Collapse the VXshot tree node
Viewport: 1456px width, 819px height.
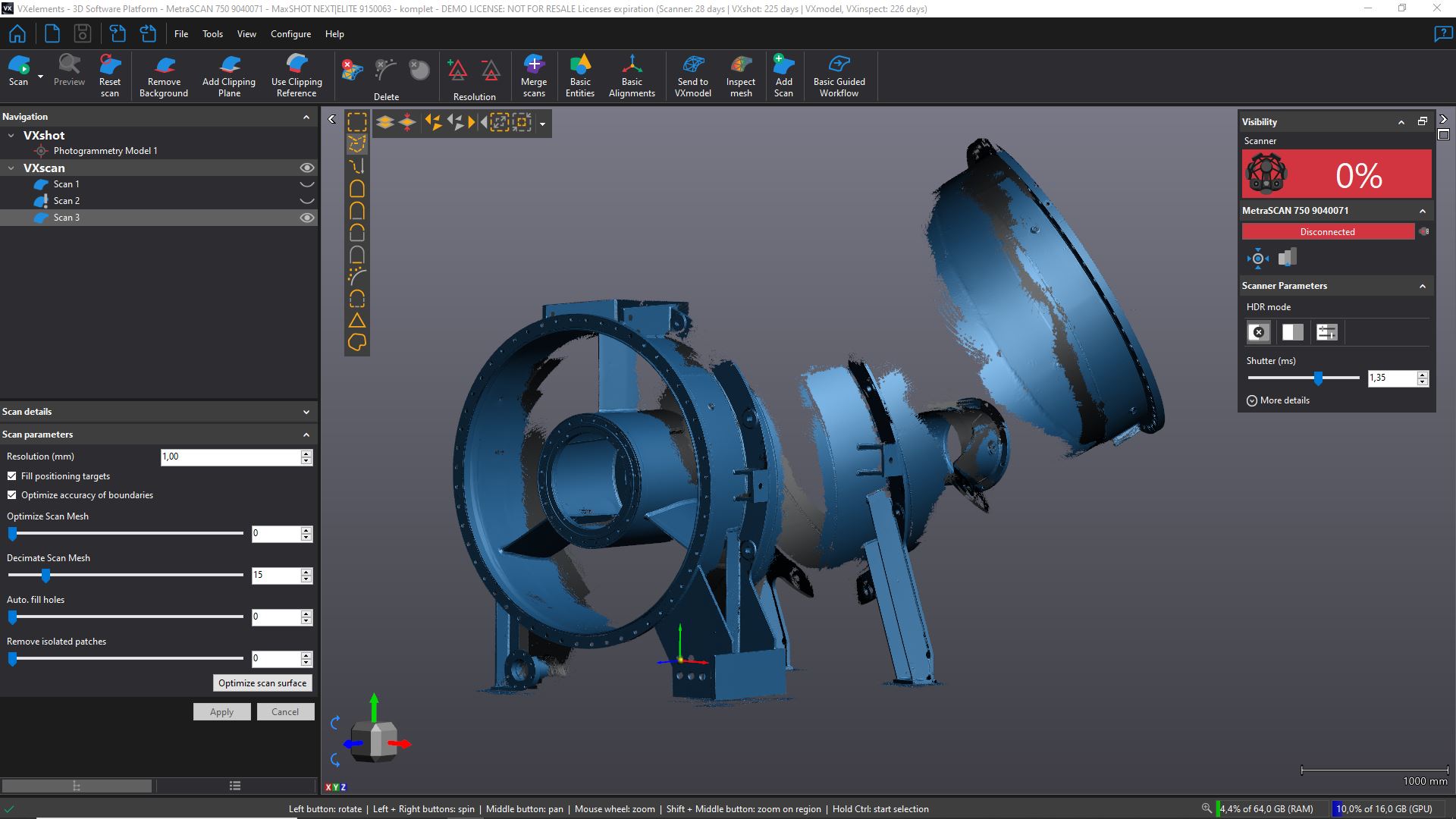tap(11, 136)
